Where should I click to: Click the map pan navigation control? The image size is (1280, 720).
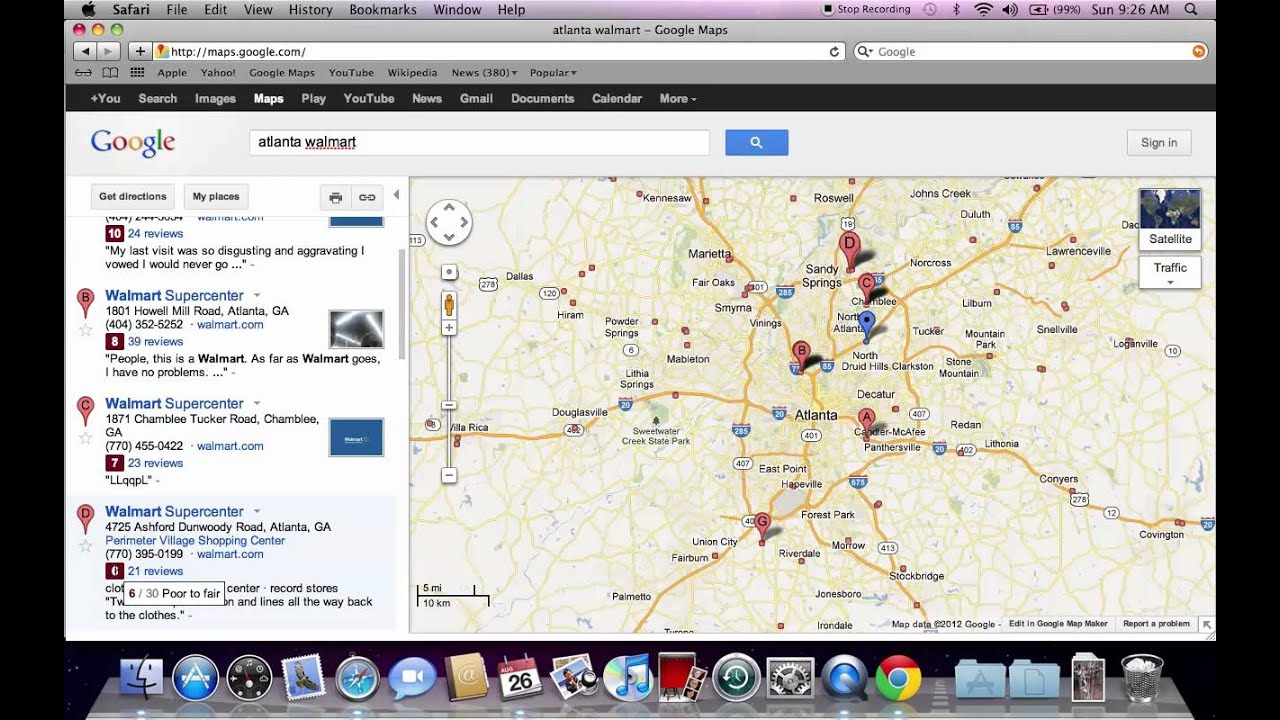[x=449, y=222]
